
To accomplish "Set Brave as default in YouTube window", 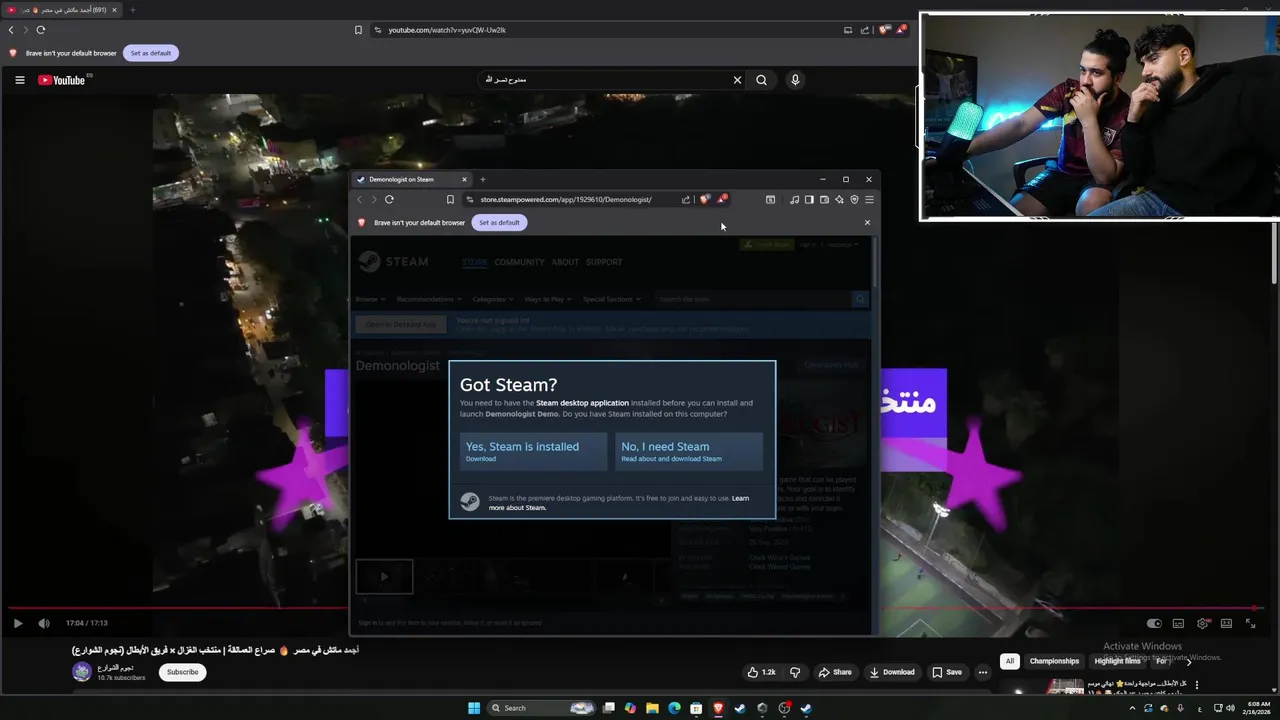I will tap(150, 53).
